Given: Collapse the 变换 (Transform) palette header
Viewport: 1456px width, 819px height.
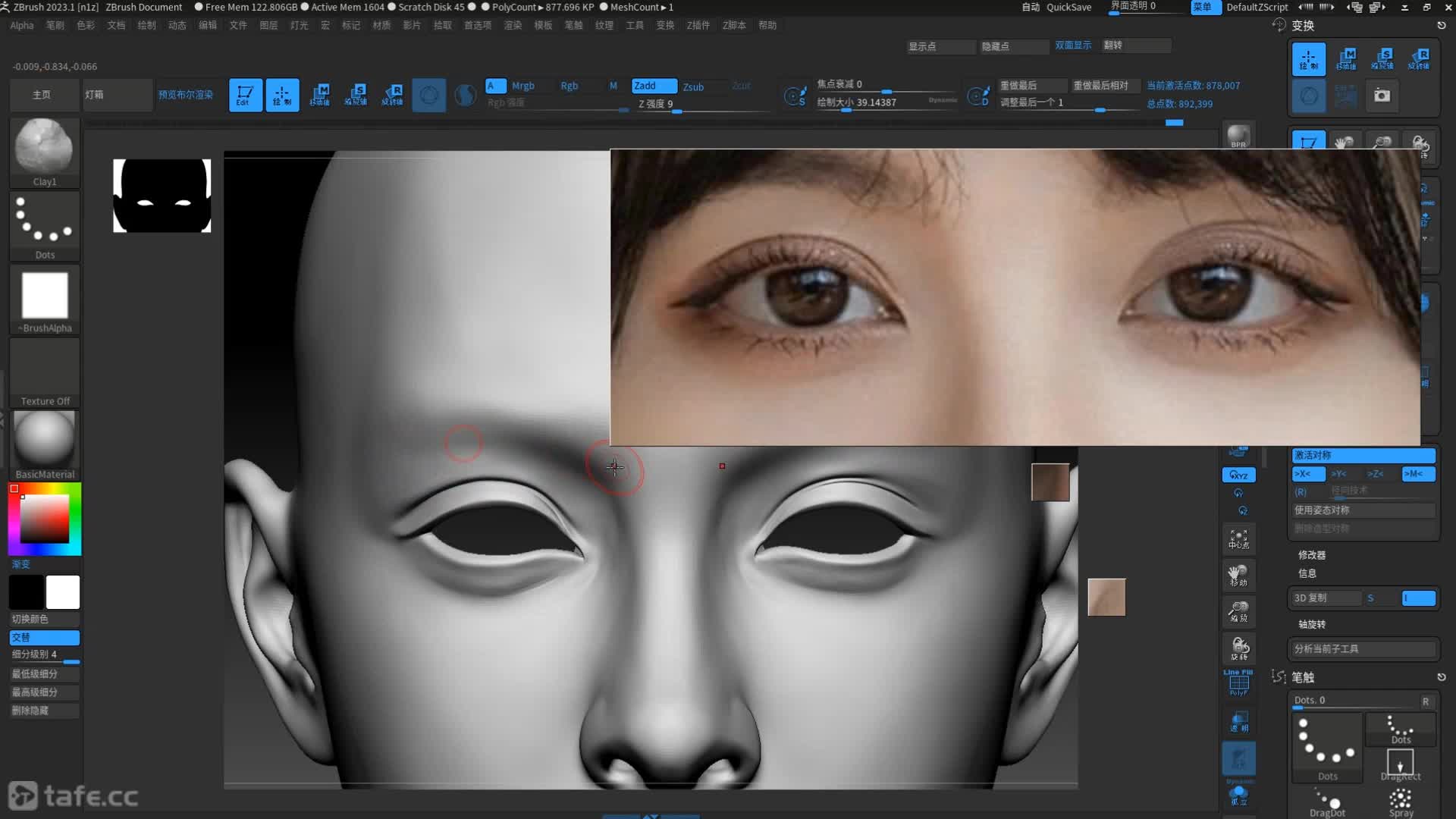Looking at the screenshot, I should (1303, 26).
